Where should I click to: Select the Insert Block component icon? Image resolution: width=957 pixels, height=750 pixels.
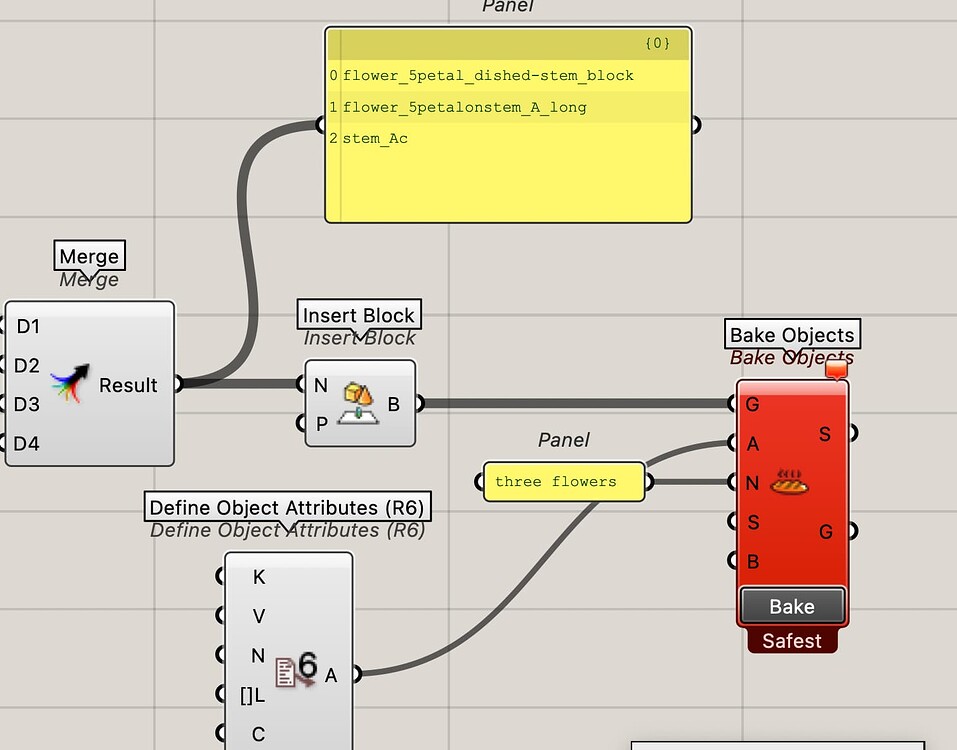coord(360,404)
